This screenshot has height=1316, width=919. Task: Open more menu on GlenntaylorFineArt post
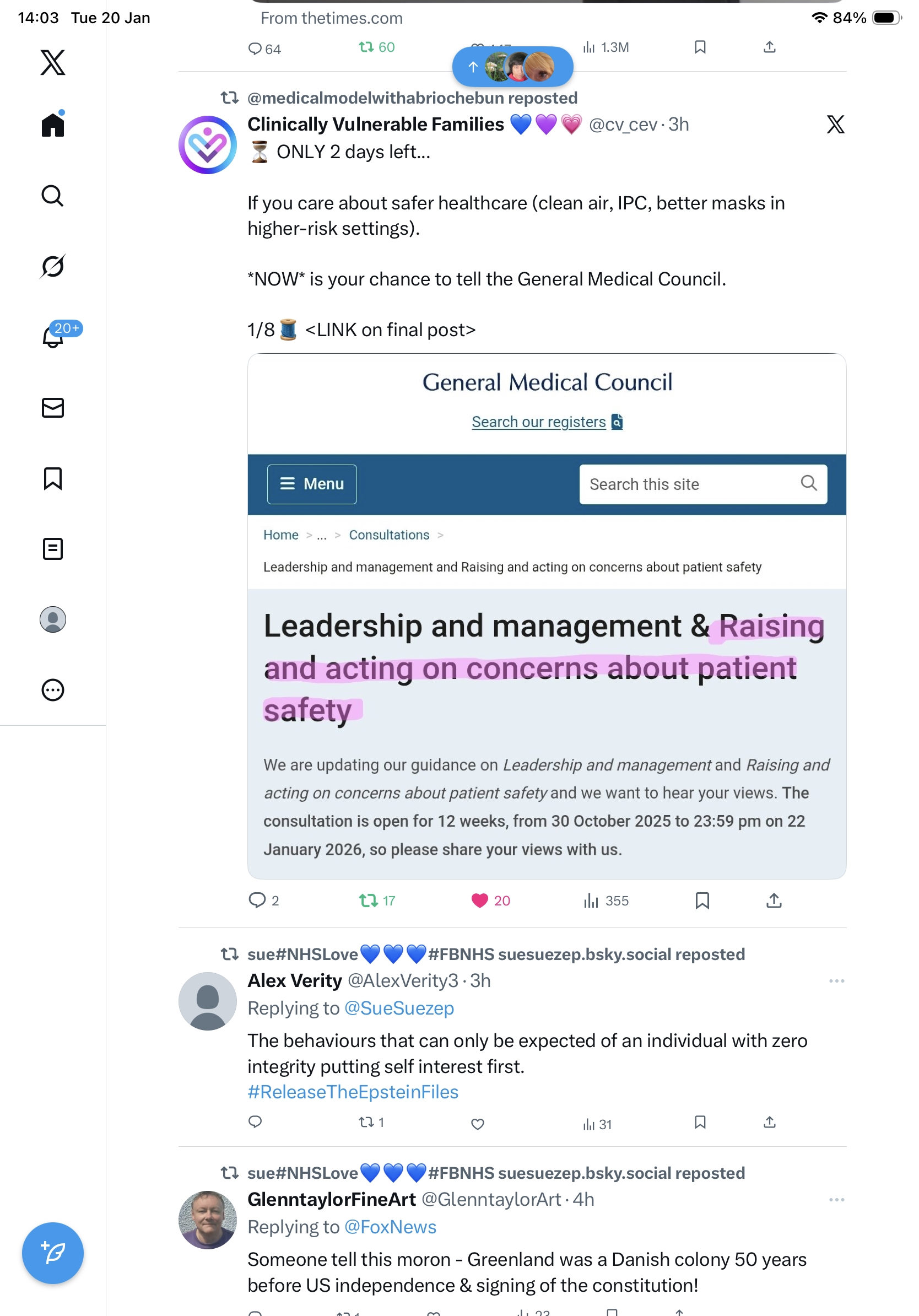pos(836,1200)
